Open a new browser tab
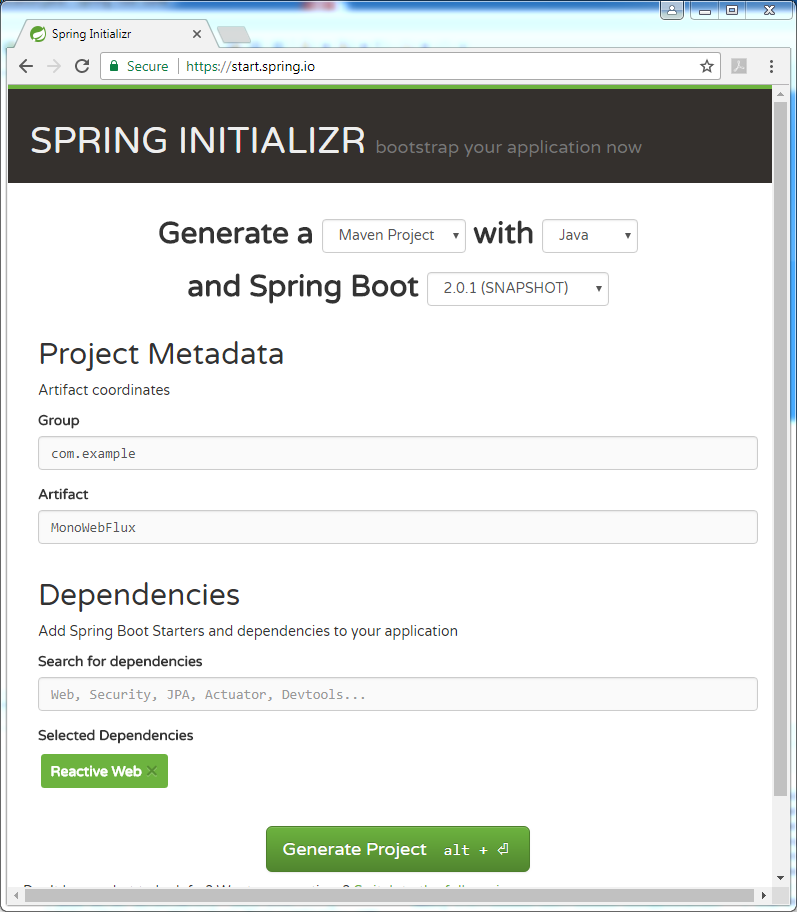The width and height of the screenshot is (797, 912). click(234, 35)
